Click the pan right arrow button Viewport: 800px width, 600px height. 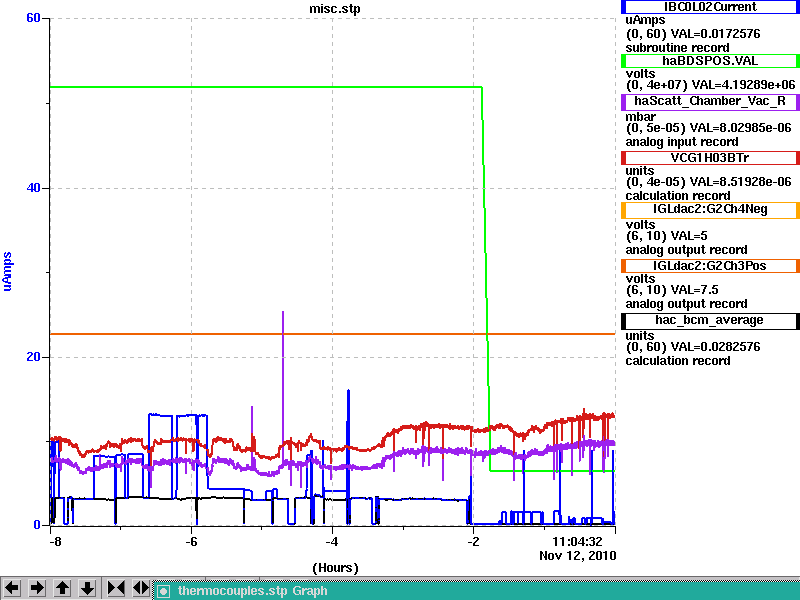[x=37, y=588]
